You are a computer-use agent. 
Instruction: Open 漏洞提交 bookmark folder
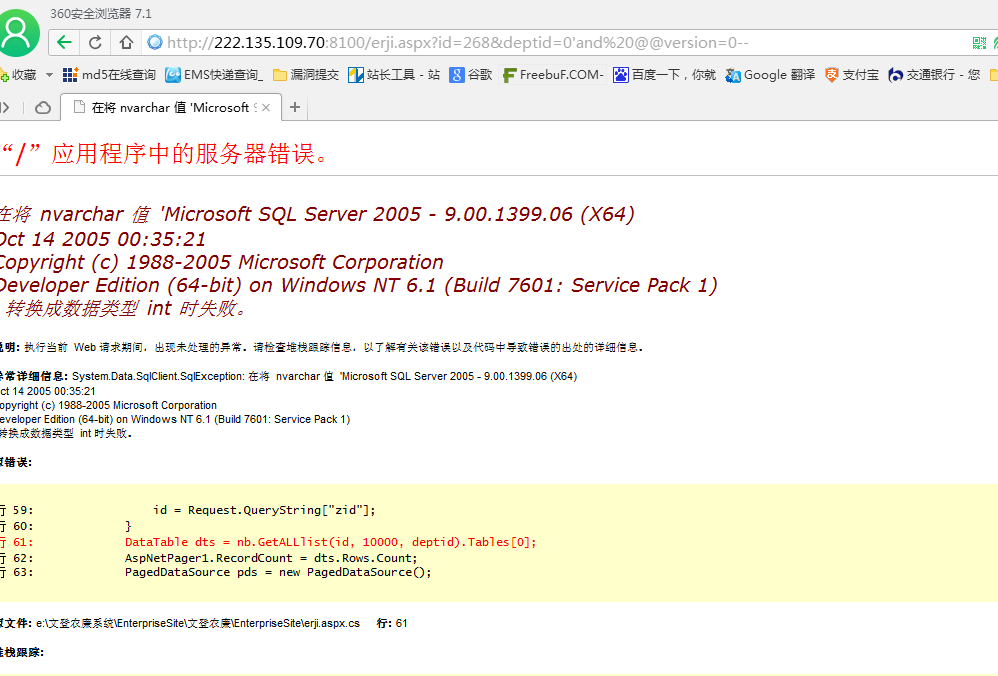point(306,75)
